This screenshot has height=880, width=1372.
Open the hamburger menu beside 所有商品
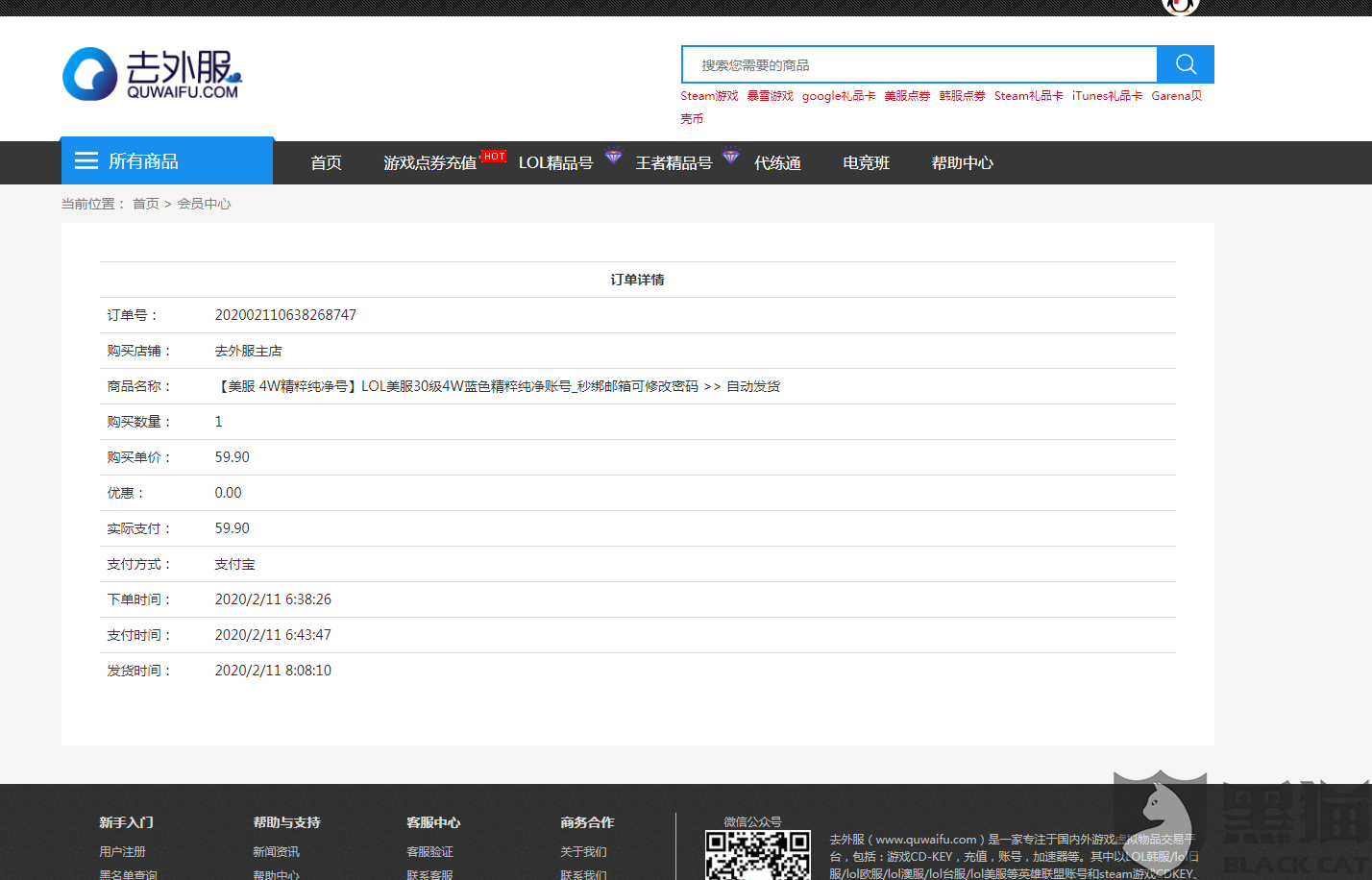click(86, 160)
